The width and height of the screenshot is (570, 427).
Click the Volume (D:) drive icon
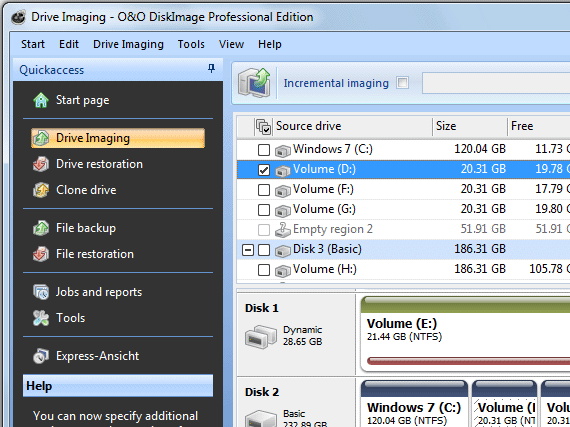click(x=282, y=170)
